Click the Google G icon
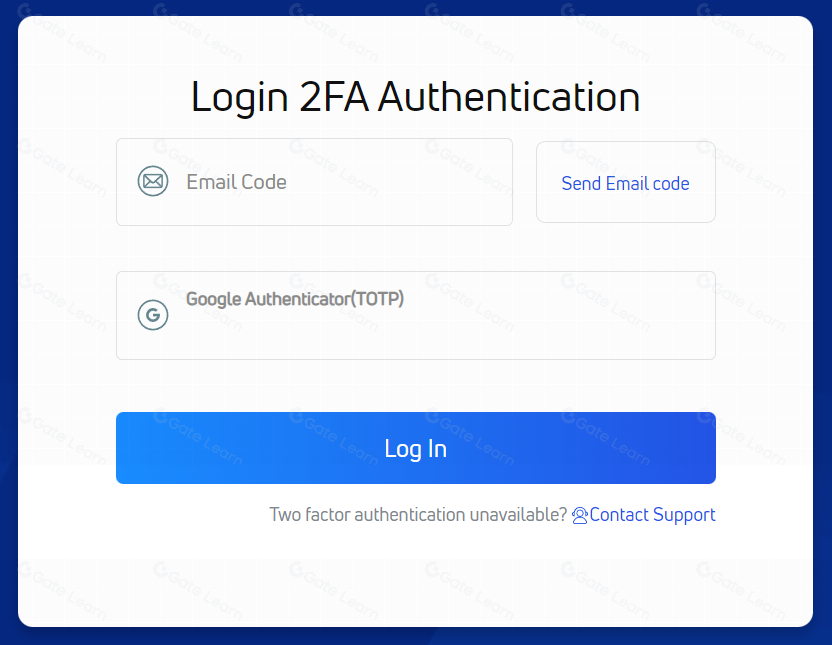Image resolution: width=832 pixels, height=645 pixels. click(x=153, y=315)
